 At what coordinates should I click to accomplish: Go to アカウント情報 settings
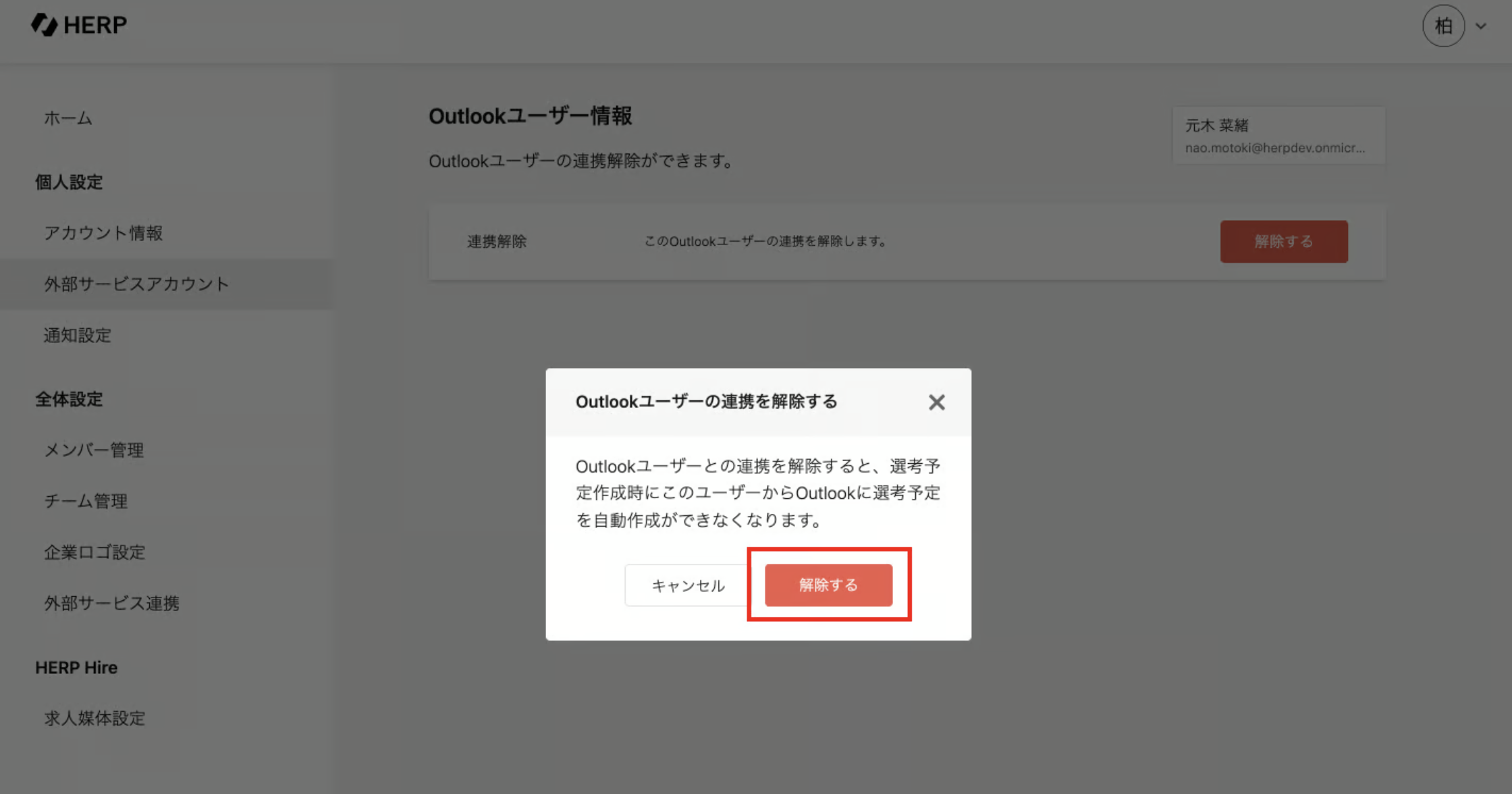click(103, 233)
